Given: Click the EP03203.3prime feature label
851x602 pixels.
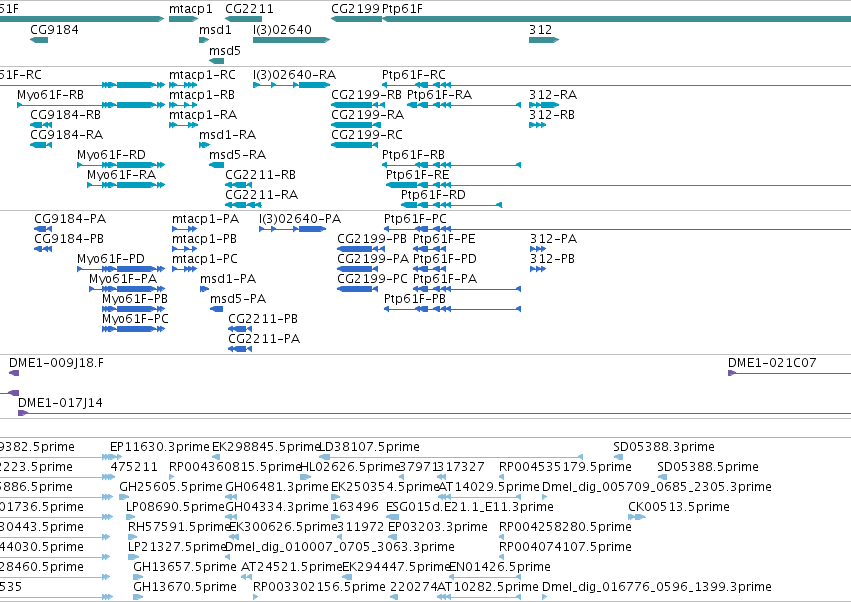Looking at the screenshot, I should [x=437, y=527].
